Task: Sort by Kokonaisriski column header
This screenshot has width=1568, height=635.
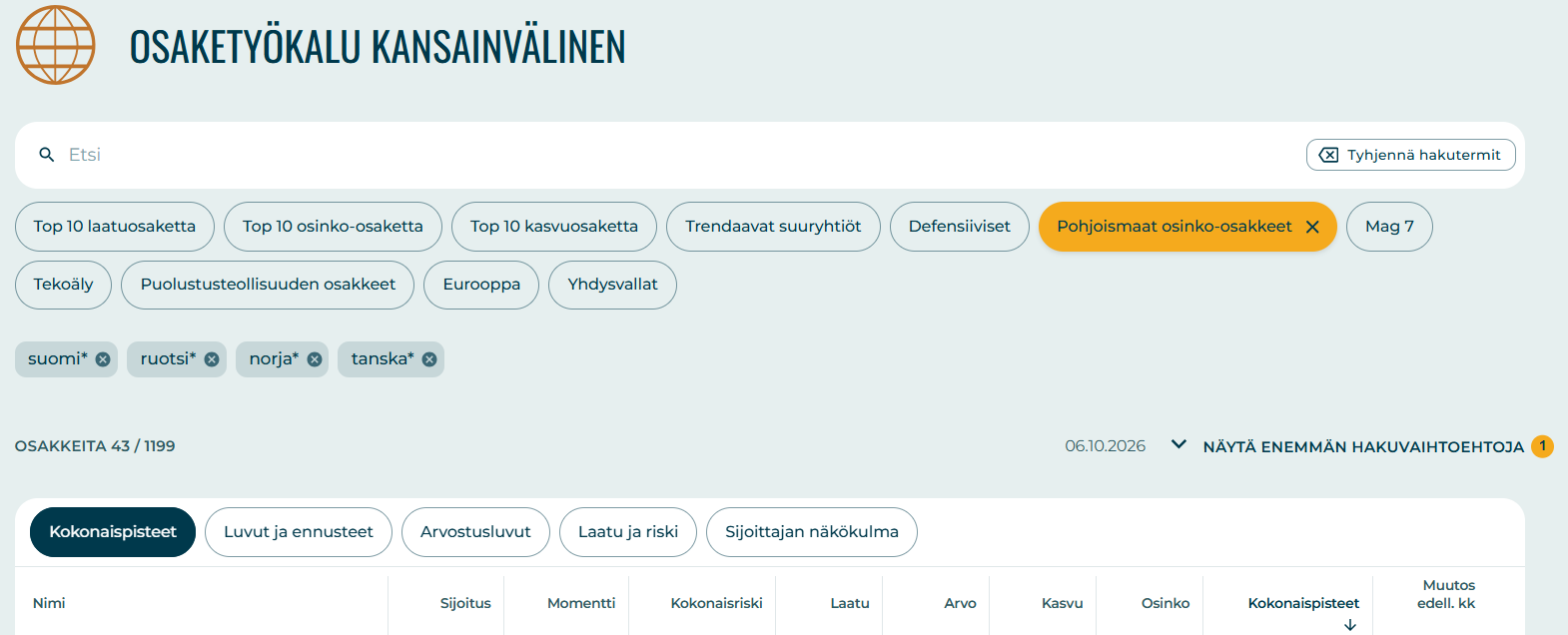Action: click(716, 603)
